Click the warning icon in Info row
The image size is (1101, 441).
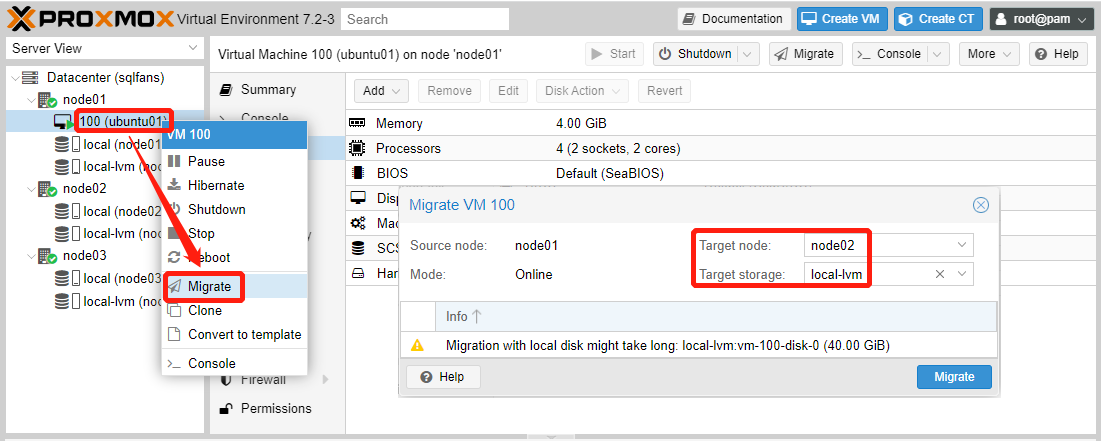click(418, 345)
